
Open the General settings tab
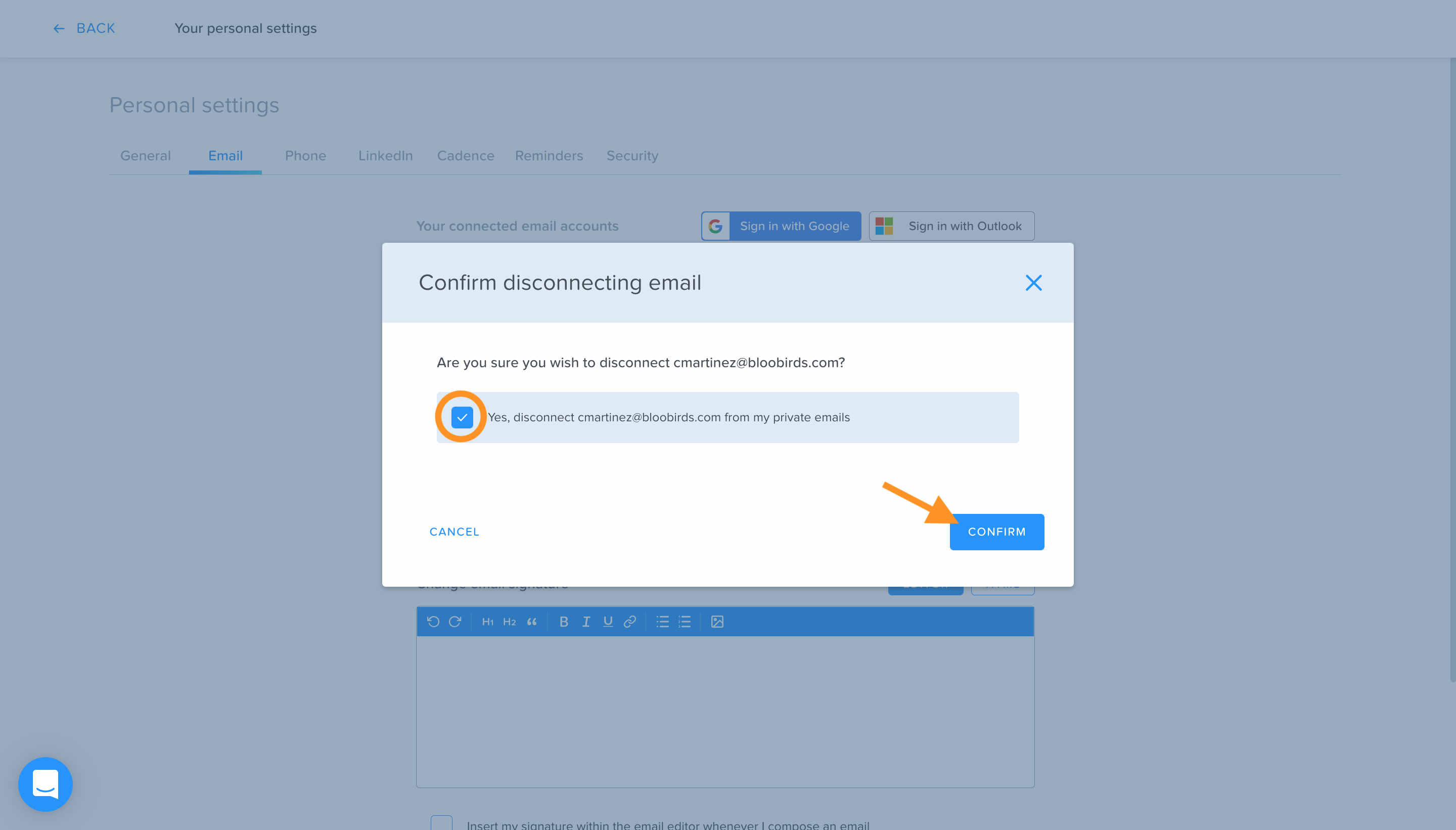(145, 156)
